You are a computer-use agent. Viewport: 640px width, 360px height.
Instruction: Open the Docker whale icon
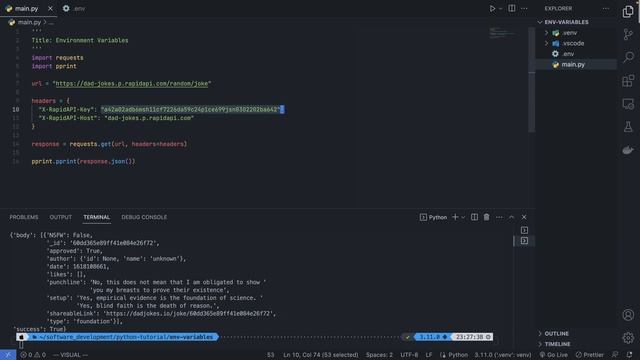click(x=628, y=150)
